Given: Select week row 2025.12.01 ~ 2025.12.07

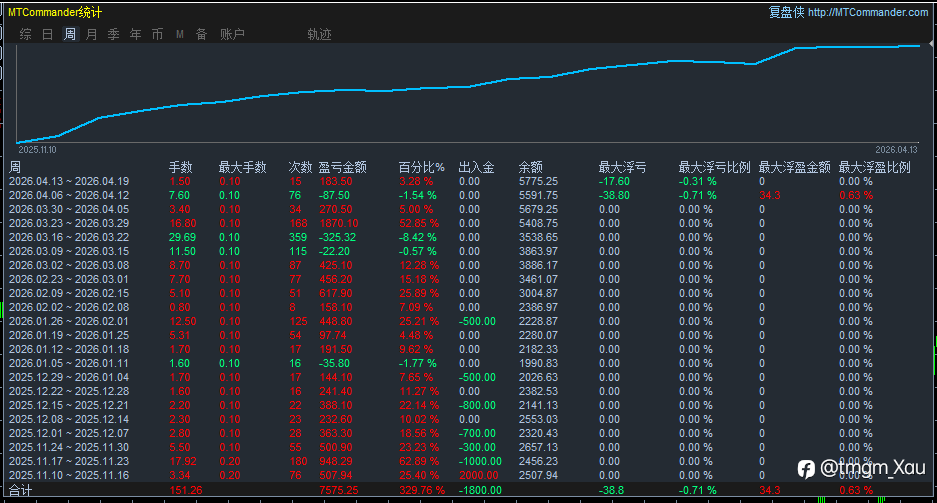Looking at the screenshot, I should pos(468,433).
